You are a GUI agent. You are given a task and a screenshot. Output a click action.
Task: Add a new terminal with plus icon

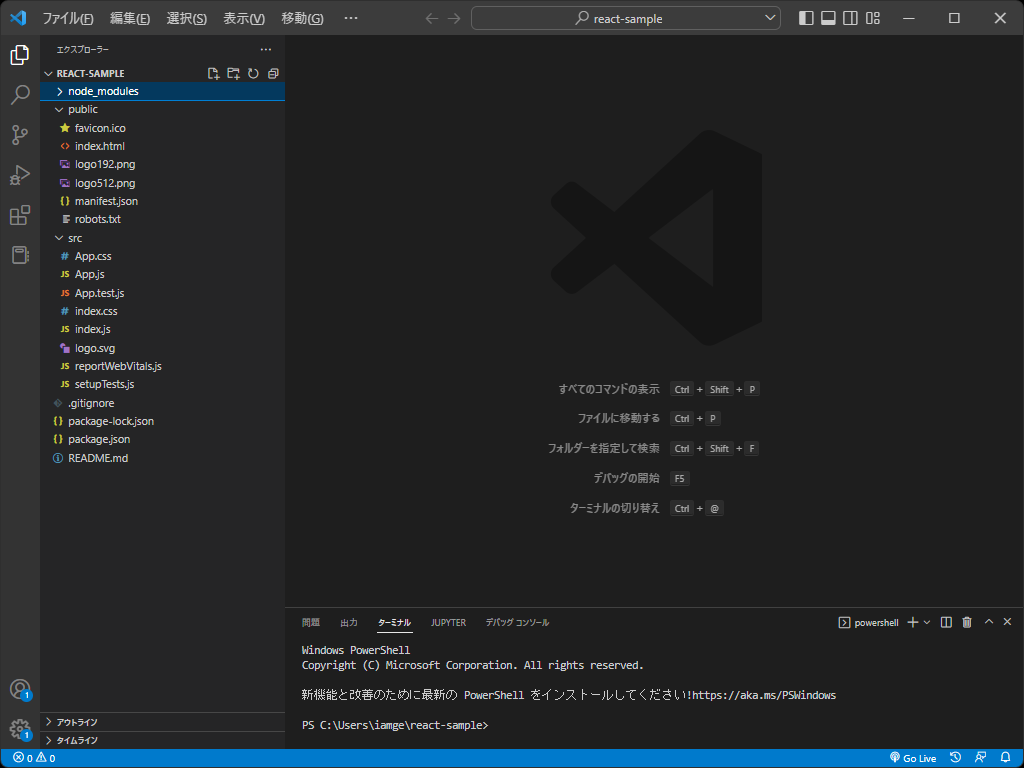913,622
